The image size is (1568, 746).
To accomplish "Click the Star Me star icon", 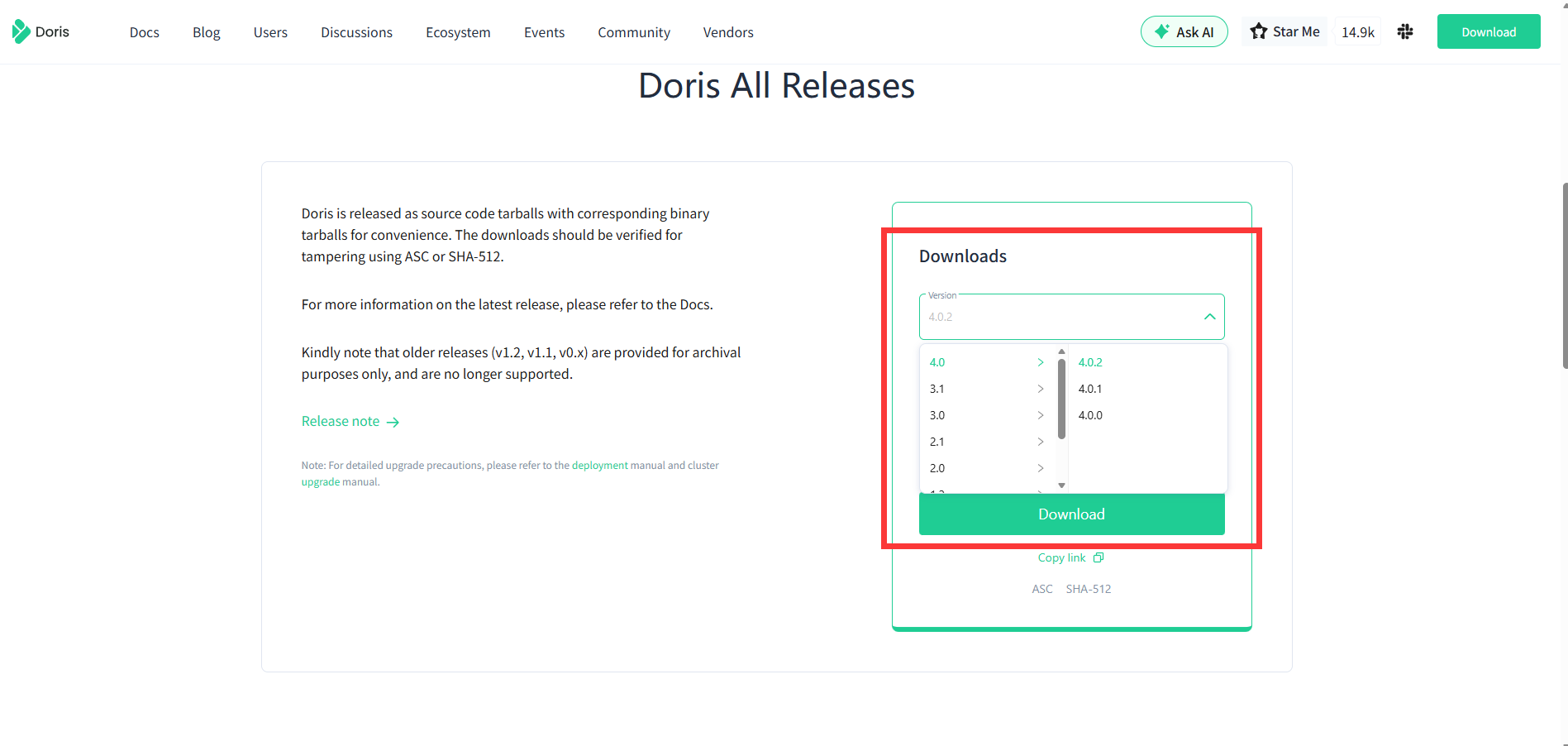I will pos(1258,31).
